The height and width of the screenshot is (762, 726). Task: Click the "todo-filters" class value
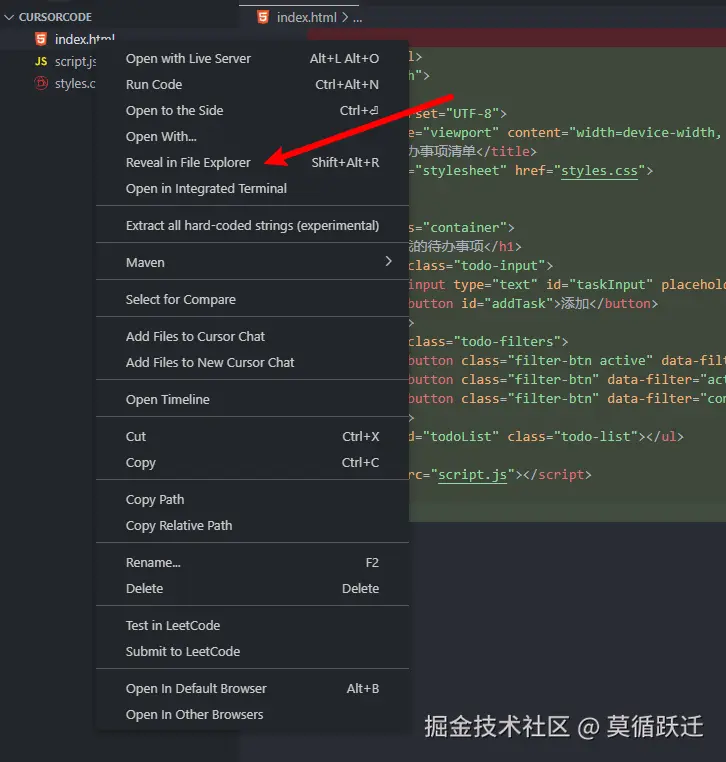point(507,342)
